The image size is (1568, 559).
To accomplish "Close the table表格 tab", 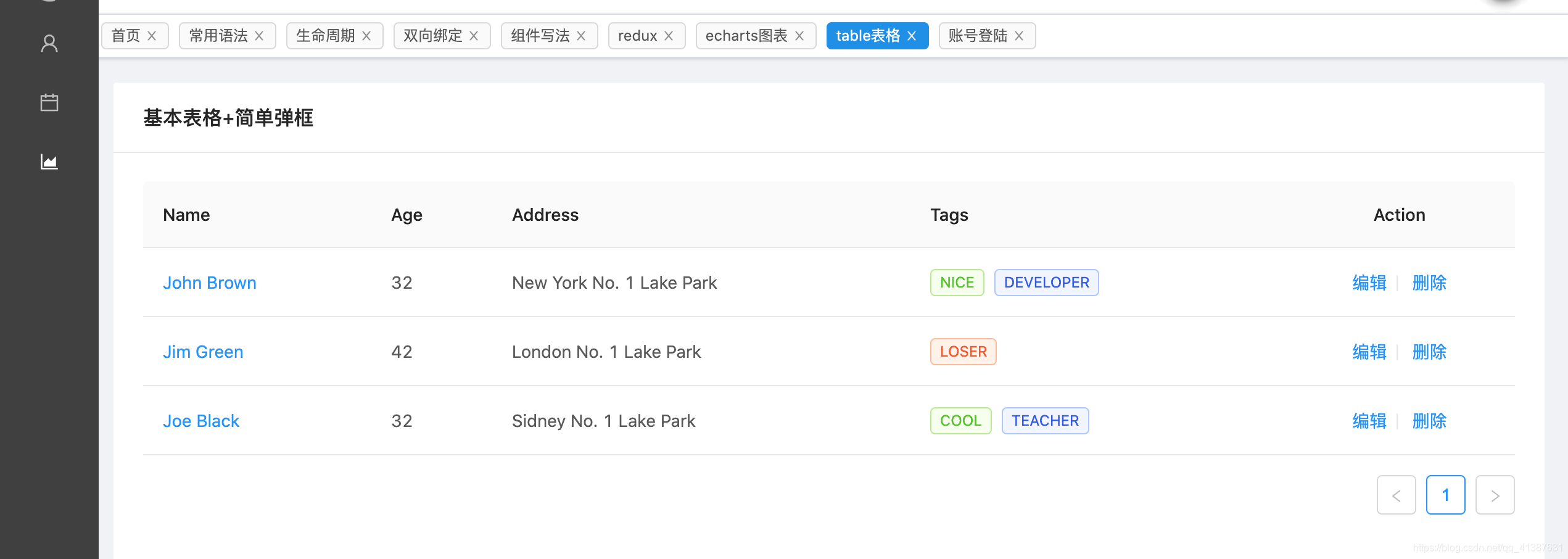I will pos(912,35).
